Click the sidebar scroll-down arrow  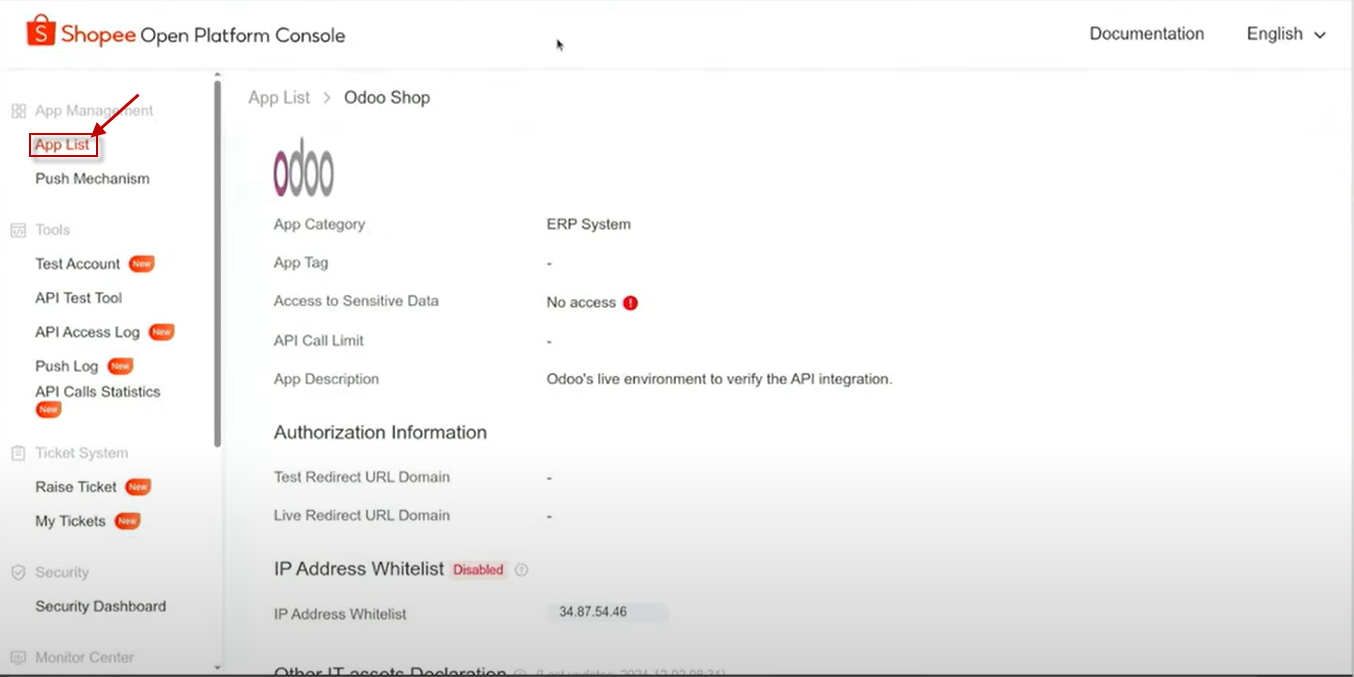coord(217,666)
